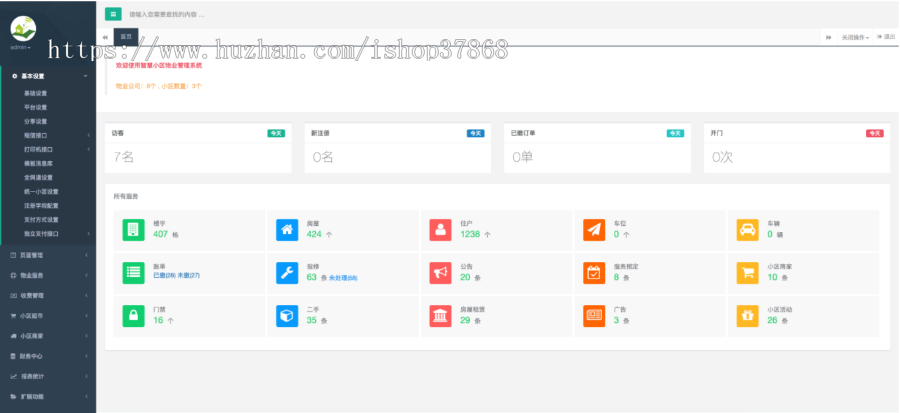This screenshot has width=900, height=413.
Task: Select 支付方式设置 in the sidebar
Action: [41, 220]
